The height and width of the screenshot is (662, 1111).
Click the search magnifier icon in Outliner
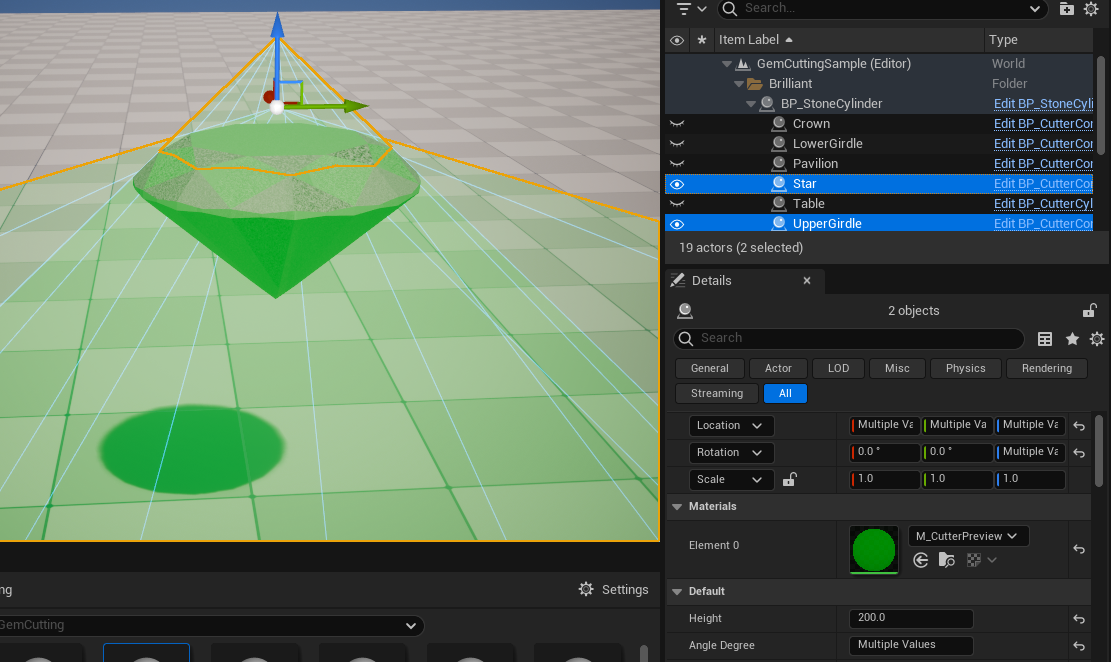coord(729,9)
